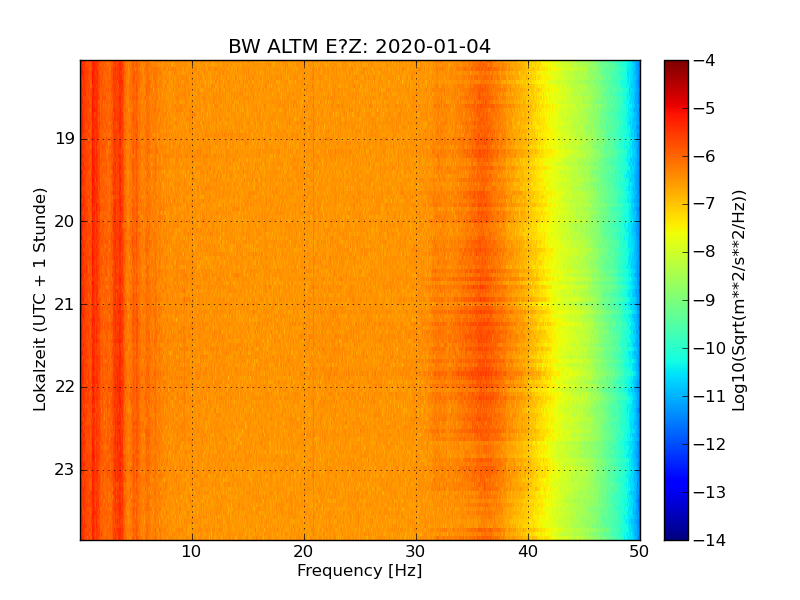This screenshot has width=800, height=600.
Task: Click the Lokalzeit (UTC + 1 Stunde) axis label
Action: (40, 299)
